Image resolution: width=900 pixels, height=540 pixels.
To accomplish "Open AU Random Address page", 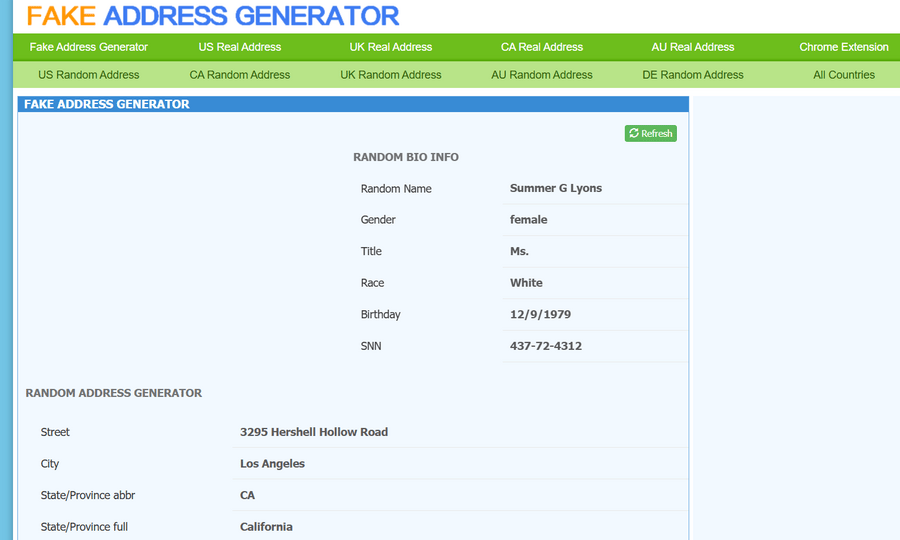I will click(x=542, y=75).
